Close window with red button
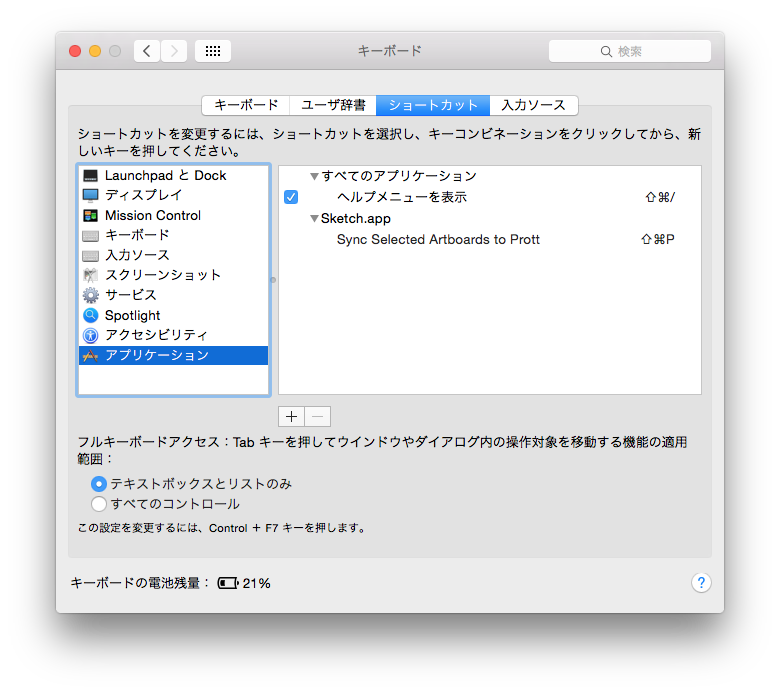The width and height of the screenshot is (780, 693). (75, 51)
